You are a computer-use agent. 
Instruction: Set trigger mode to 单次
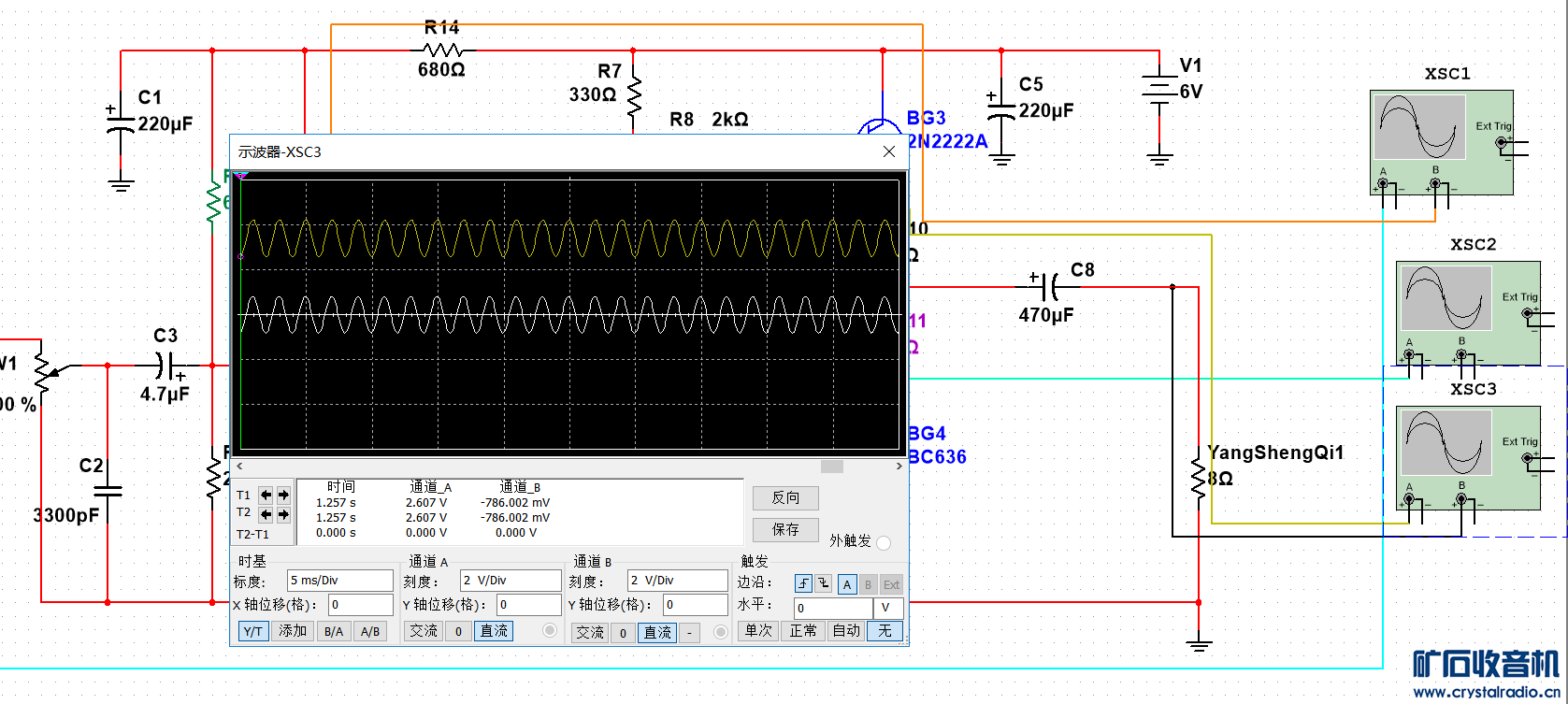click(x=758, y=631)
